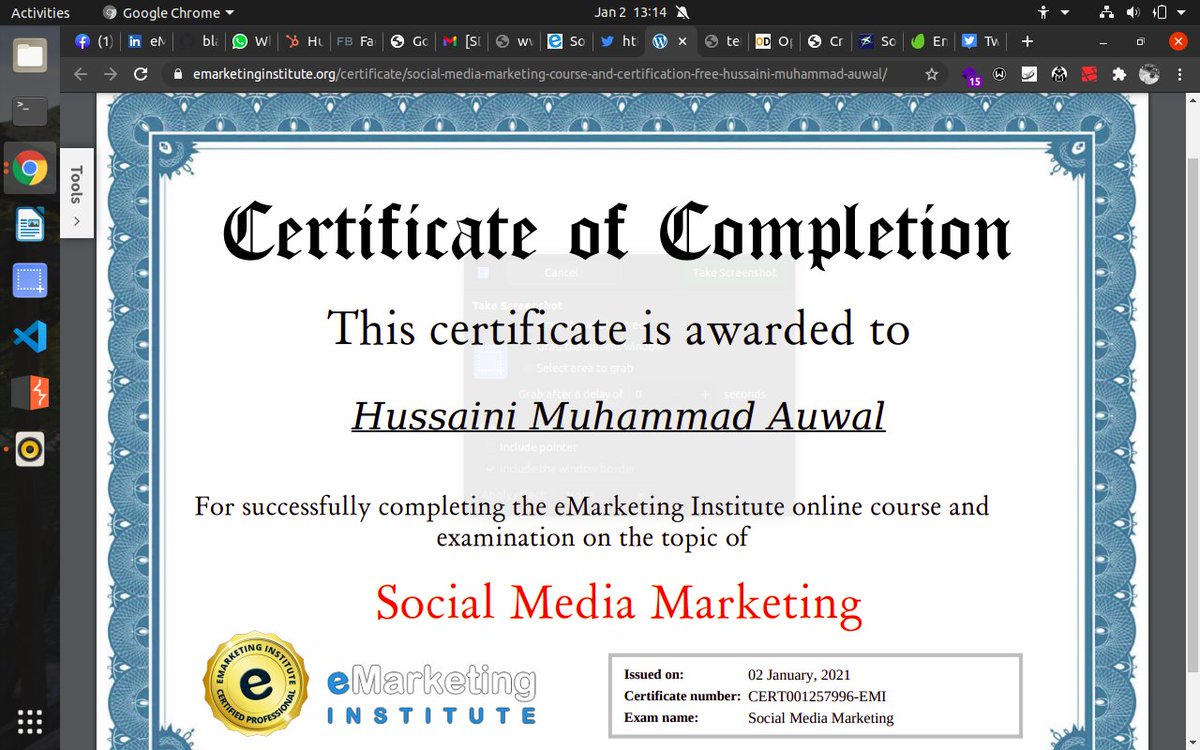Click the name Hussaini Muhammad Auwal
The width and height of the screenshot is (1200, 750).
click(618, 415)
